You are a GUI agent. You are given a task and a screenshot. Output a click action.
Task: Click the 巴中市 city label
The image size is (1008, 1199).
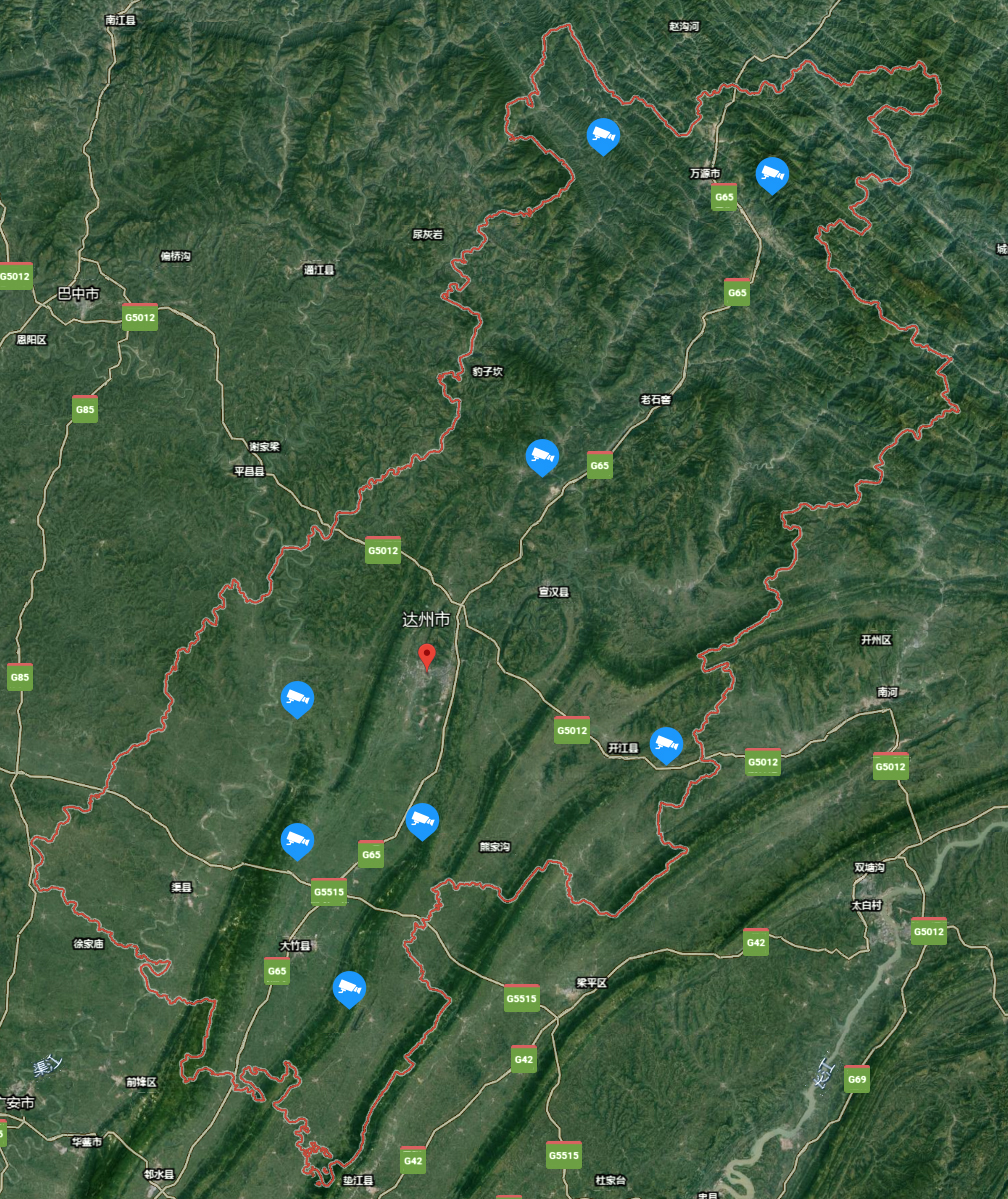[x=79, y=294]
